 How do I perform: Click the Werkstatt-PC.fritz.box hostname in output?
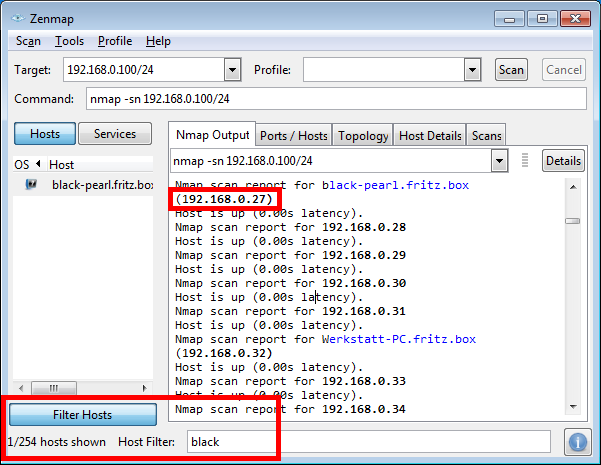point(399,339)
